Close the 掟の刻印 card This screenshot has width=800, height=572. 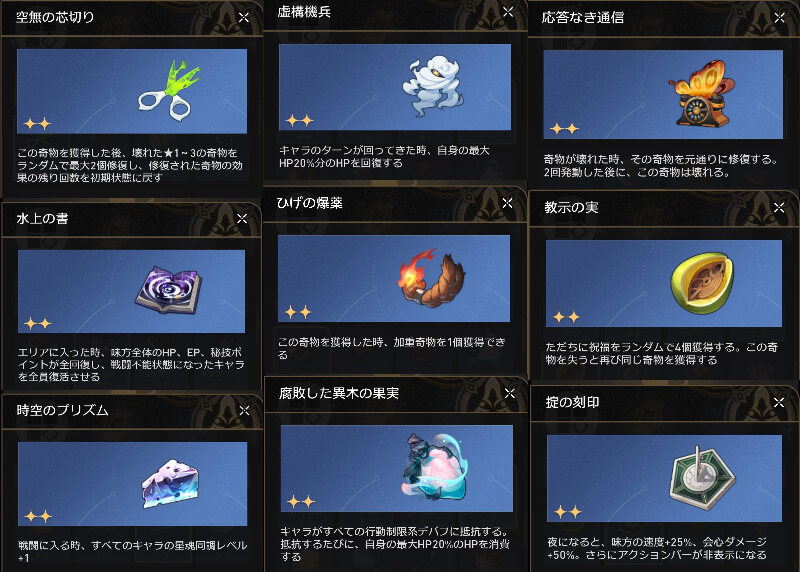click(x=779, y=403)
